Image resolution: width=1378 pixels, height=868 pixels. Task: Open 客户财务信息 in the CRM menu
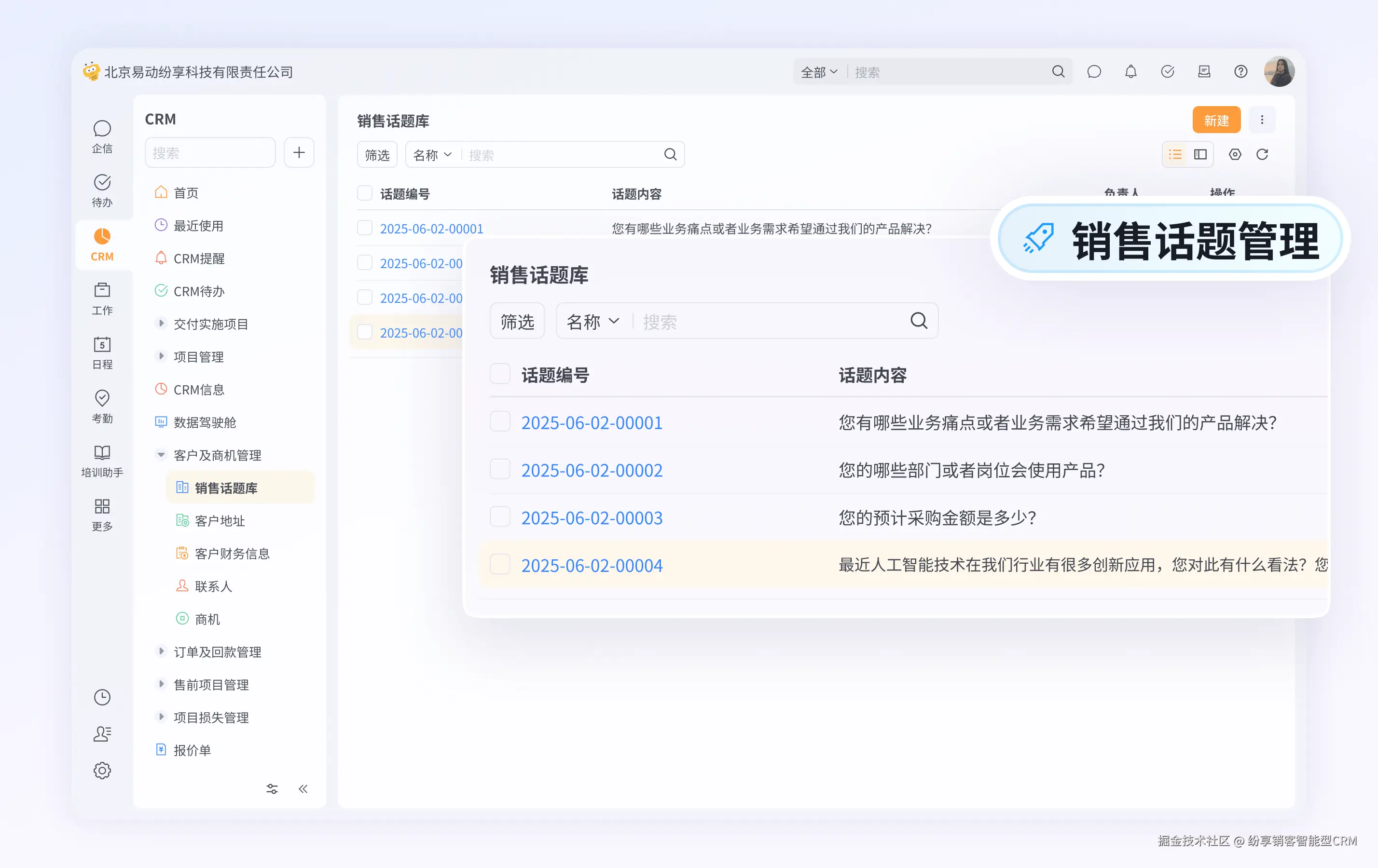click(x=232, y=554)
